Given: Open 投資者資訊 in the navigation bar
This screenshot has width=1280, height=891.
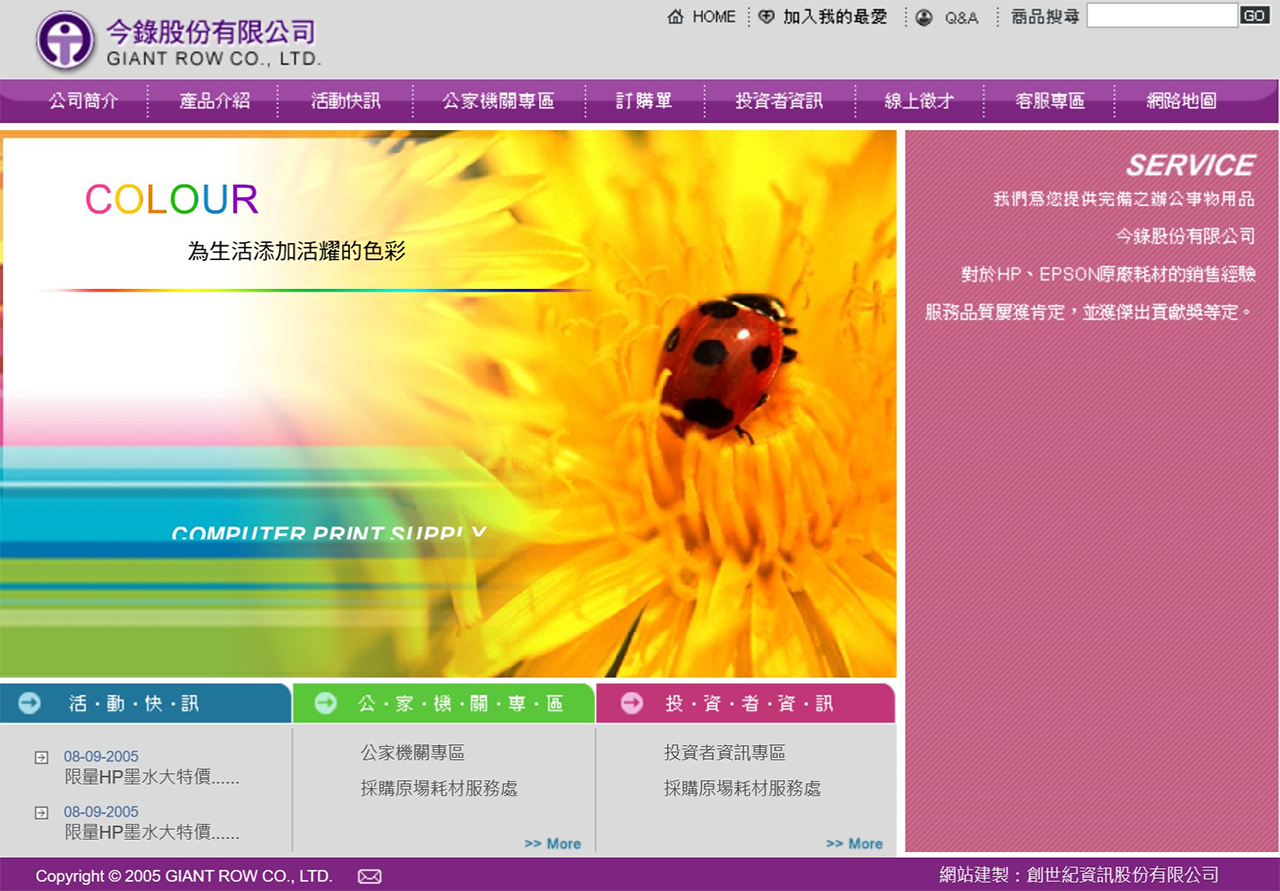Looking at the screenshot, I should (x=779, y=101).
